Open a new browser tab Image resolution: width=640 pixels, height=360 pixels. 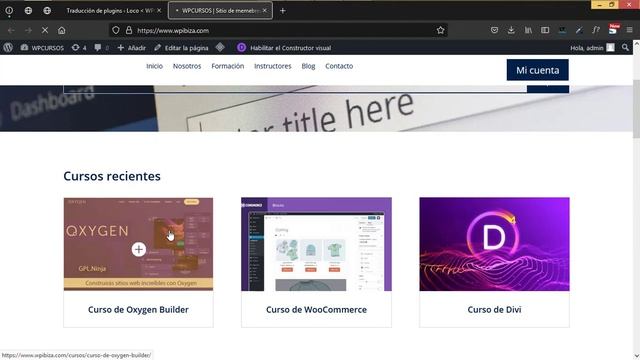(282, 11)
